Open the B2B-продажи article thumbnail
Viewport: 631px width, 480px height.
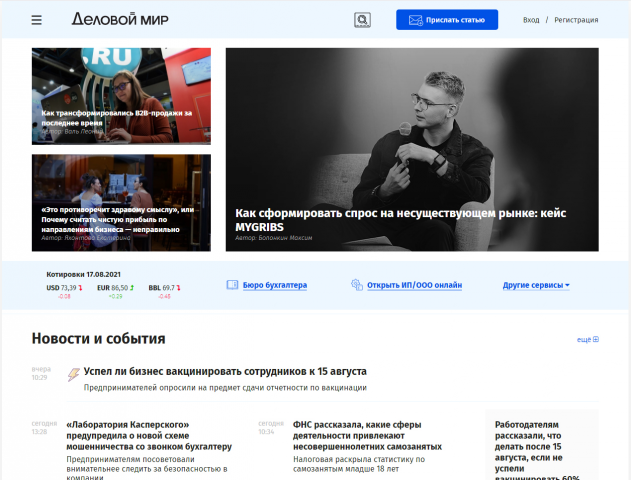121,96
